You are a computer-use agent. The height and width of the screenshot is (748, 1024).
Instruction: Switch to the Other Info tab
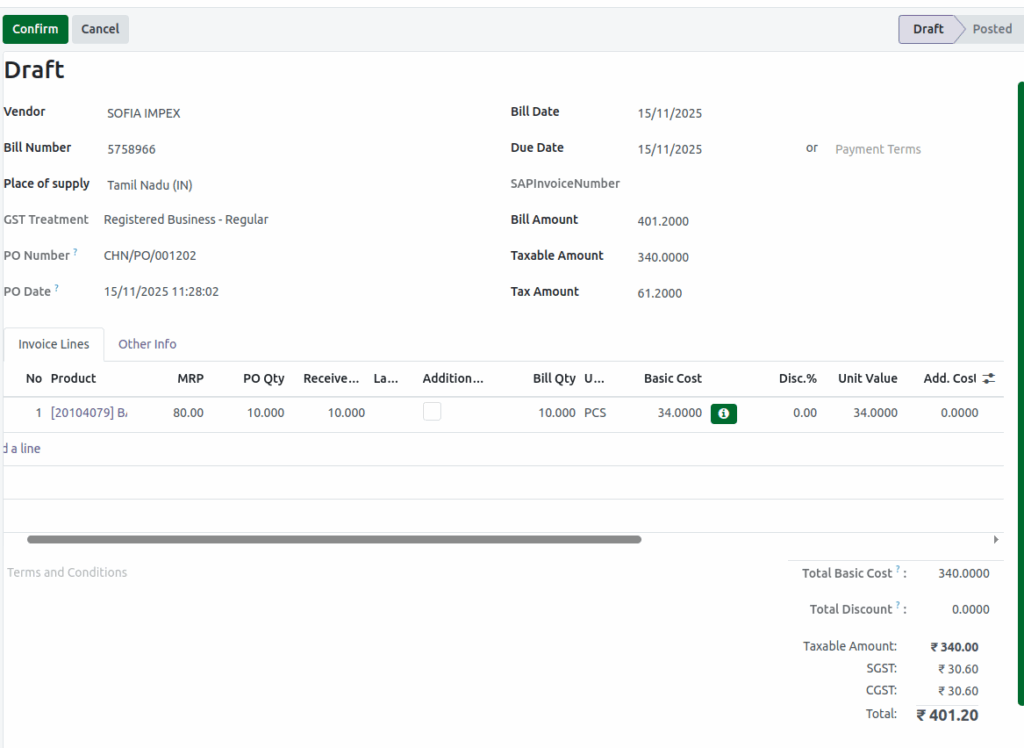[x=147, y=344]
